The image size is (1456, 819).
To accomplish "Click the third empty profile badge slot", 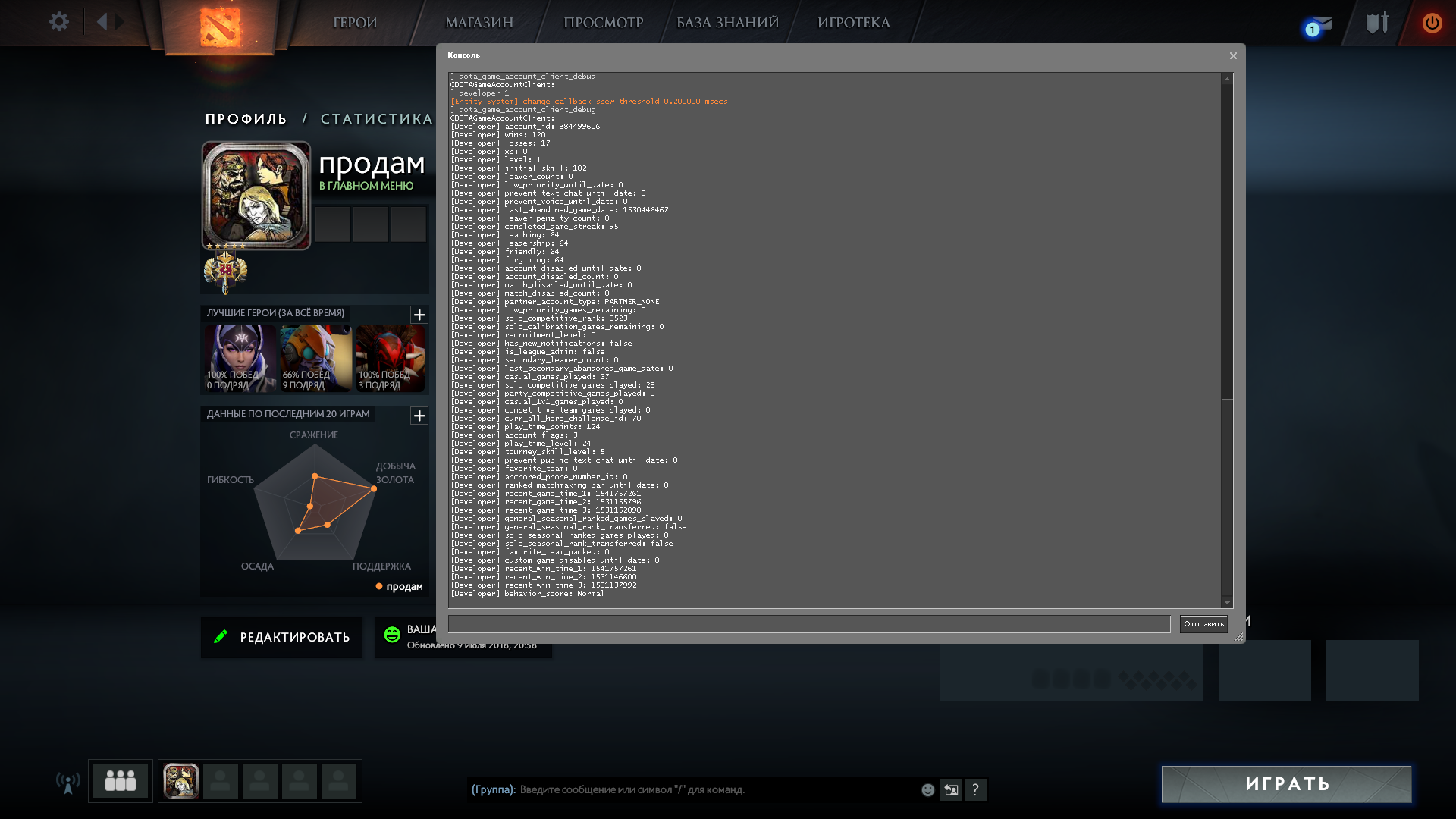I will coord(408,224).
